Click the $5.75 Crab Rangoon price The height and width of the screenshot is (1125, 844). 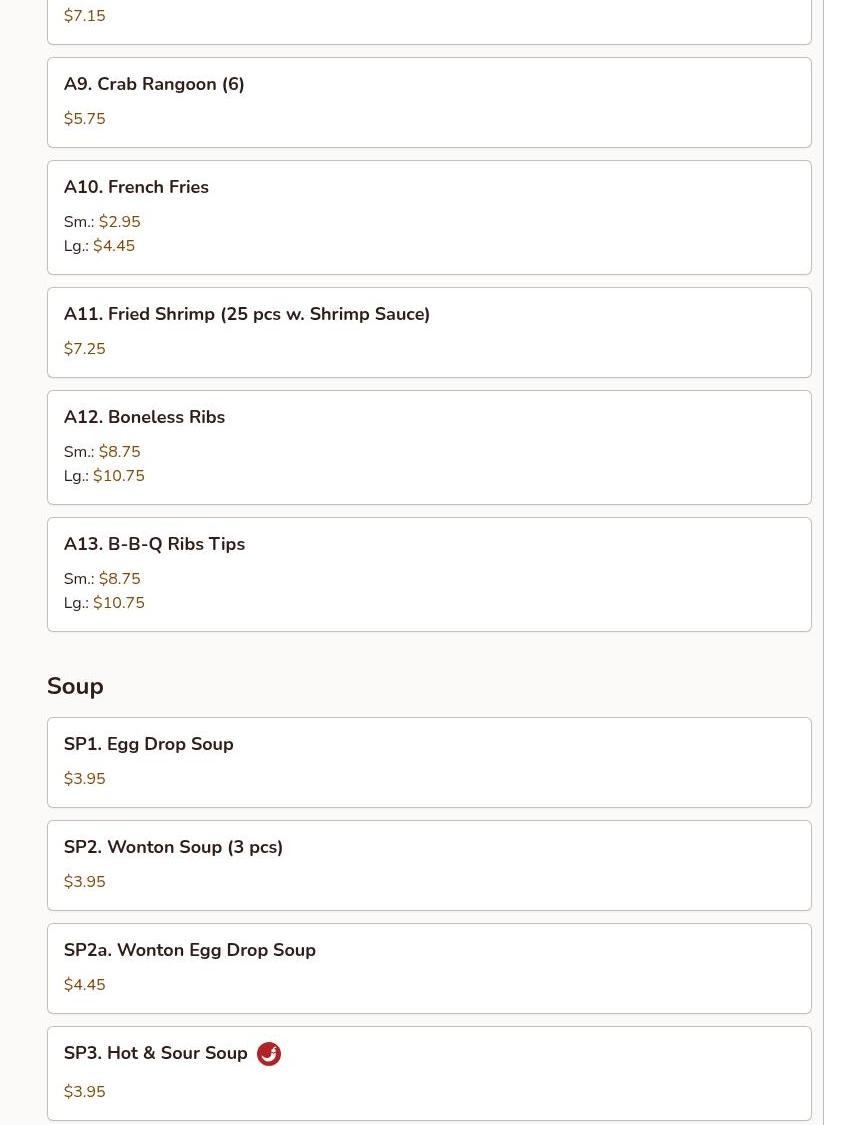(x=85, y=118)
